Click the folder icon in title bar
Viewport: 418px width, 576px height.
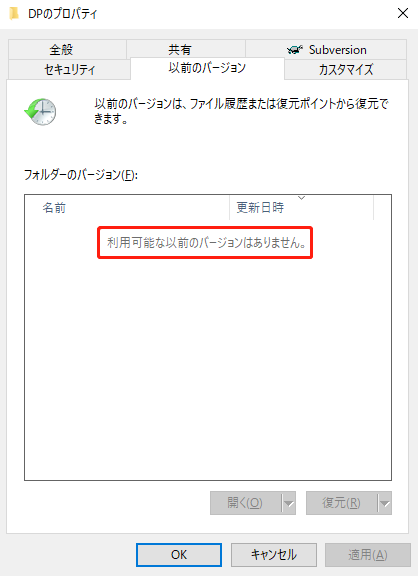click(x=14, y=14)
